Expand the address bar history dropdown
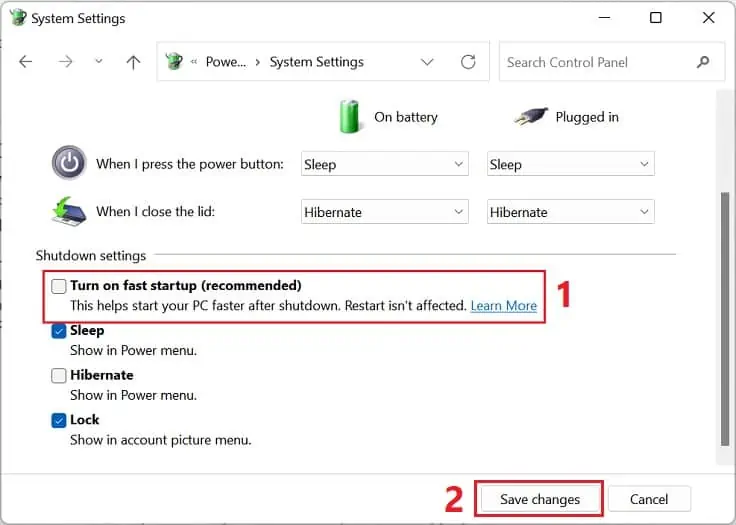Viewport: 736px width, 525px height. (x=428, y=62)
